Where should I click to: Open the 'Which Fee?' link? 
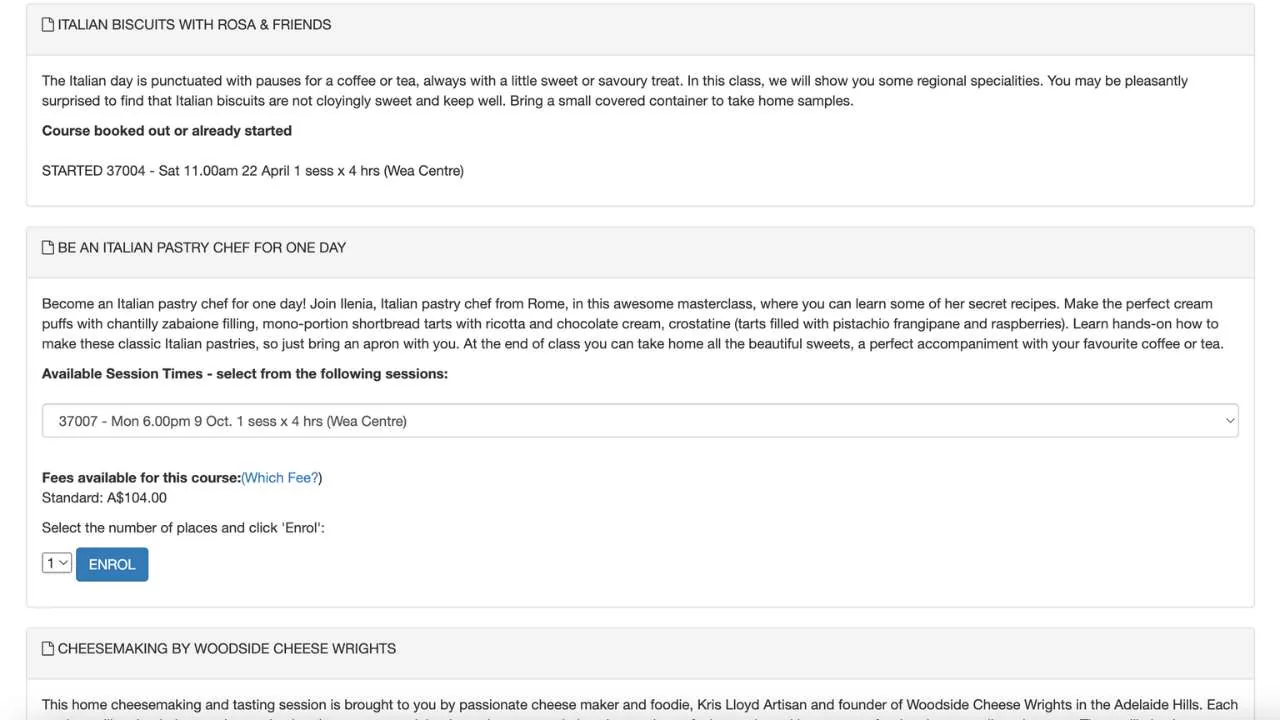coord(282,477)
